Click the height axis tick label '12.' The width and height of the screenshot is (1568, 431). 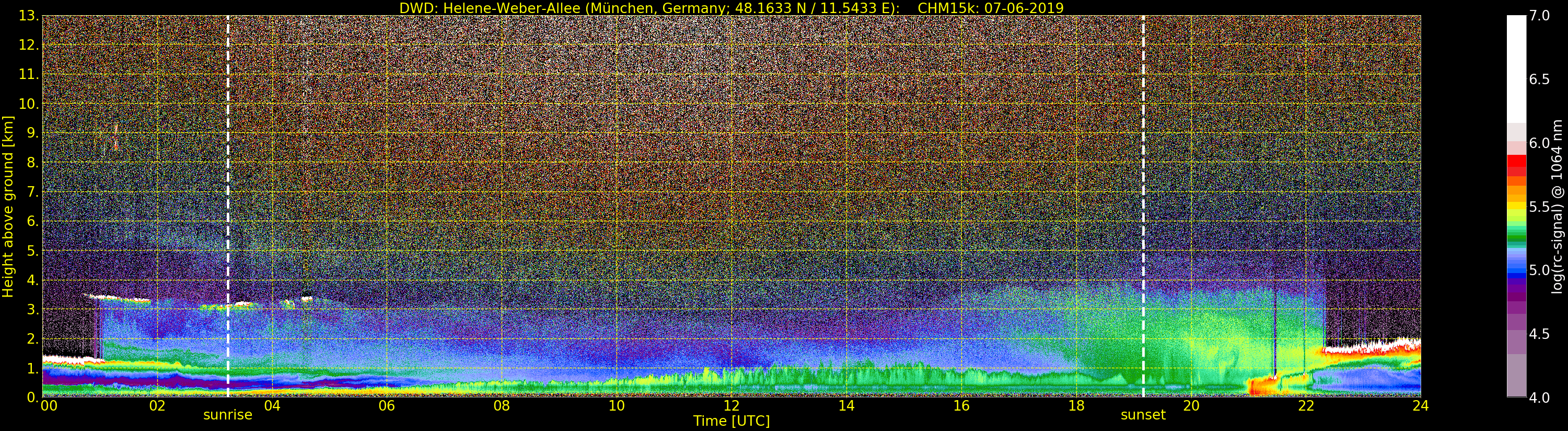click(x=29, y=45)
